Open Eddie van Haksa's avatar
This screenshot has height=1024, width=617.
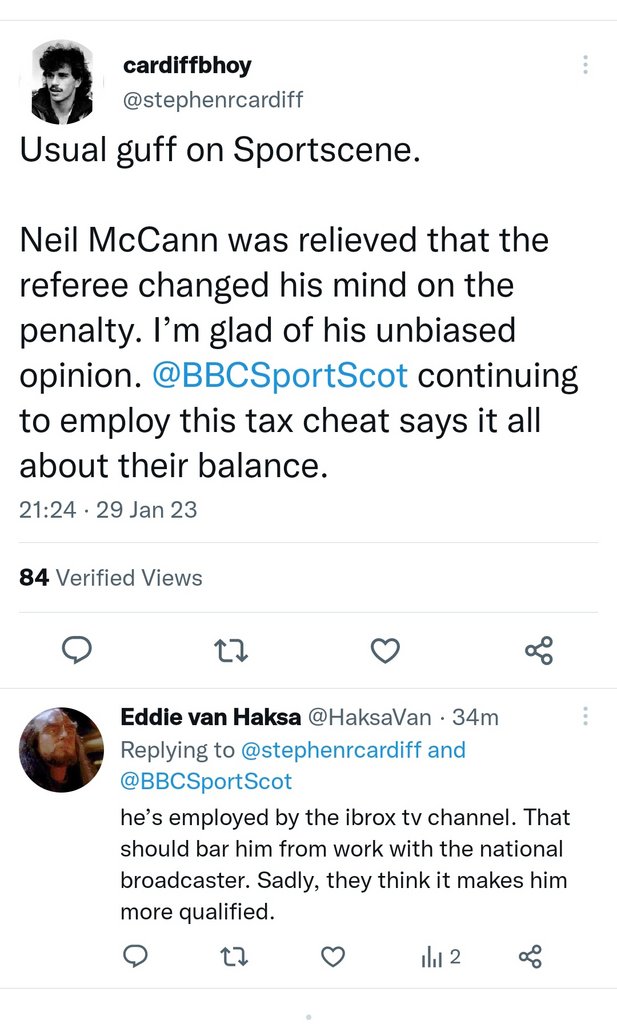[x=61, y=749]
